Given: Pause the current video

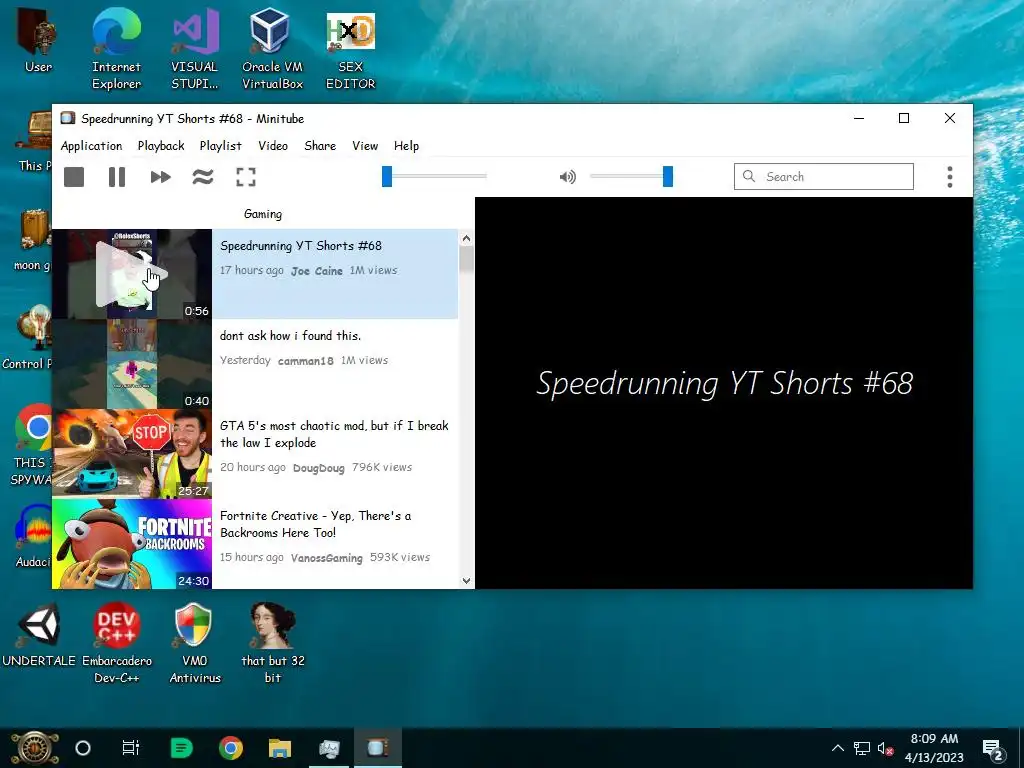Looking at the screenshot, I should point(117,177).
